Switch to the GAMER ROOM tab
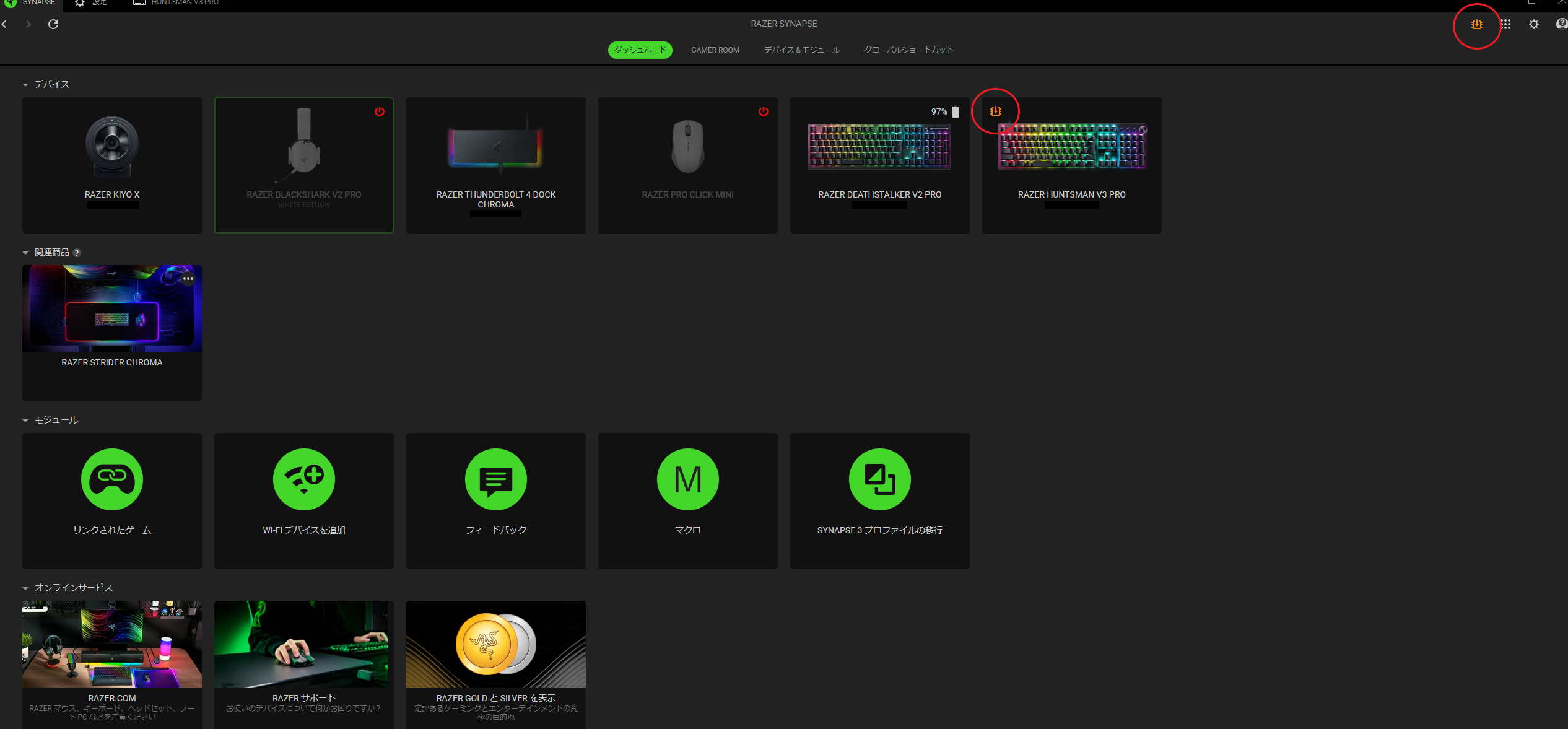Viewport: 1568px width, 729px height. click(x=715, y=50)
